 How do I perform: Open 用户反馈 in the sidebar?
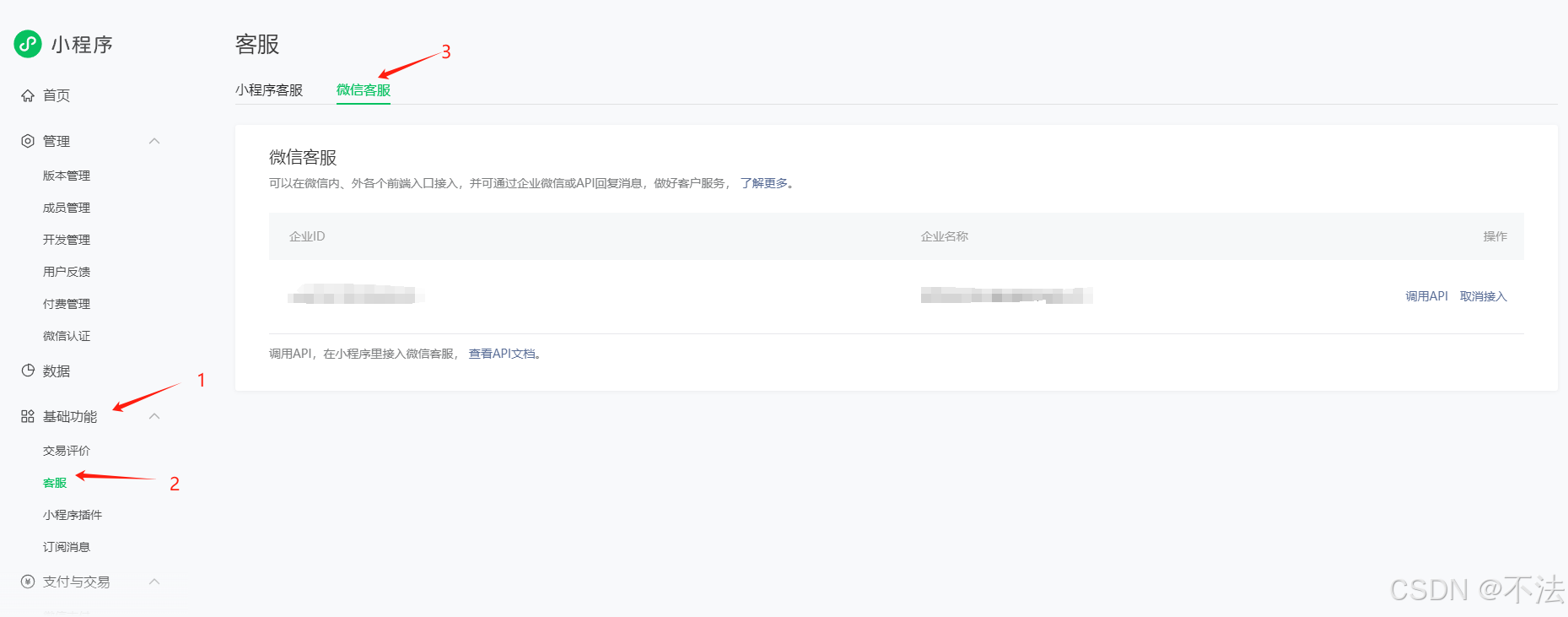[67, 272]
